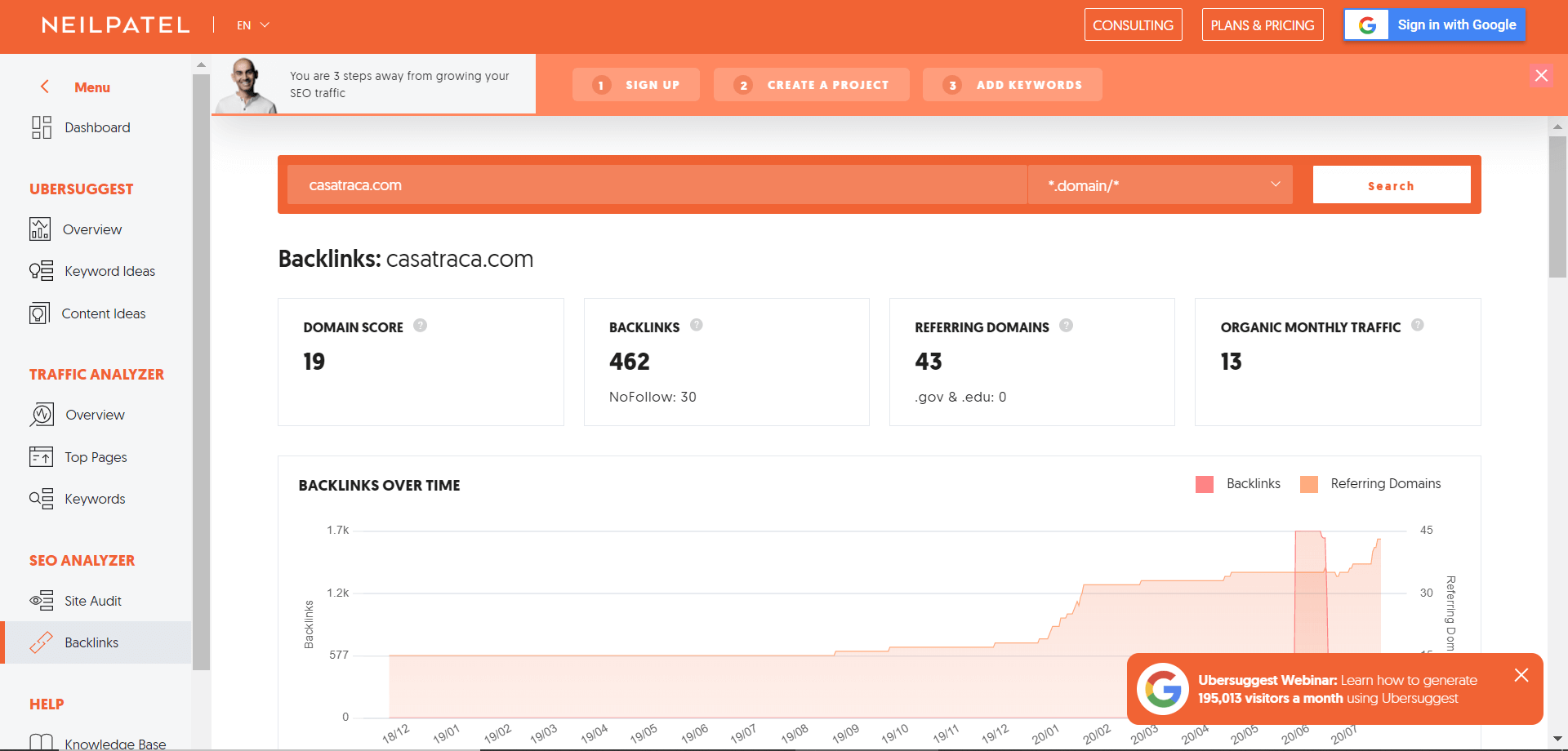Dismiss the Ubersuggest Webinar popup
Viewport: 1568px width, 751px height.
pyautogui.click(x=1521, y=675)
